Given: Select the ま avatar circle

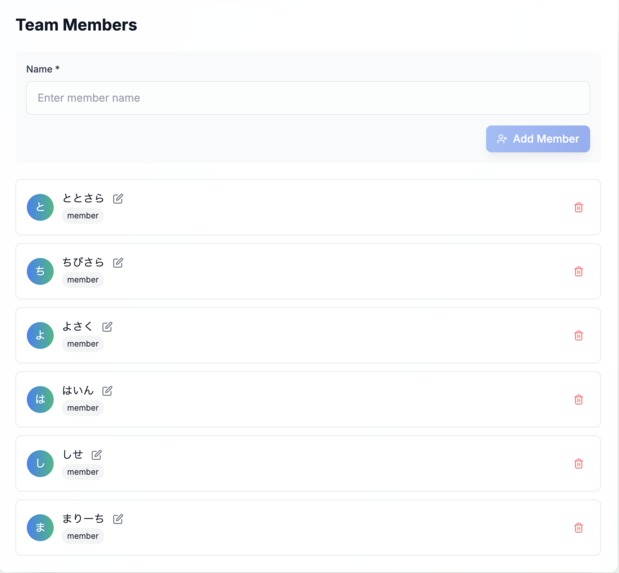Looking at the screenshot, I should pyautogui.click(x=40, y=528).
